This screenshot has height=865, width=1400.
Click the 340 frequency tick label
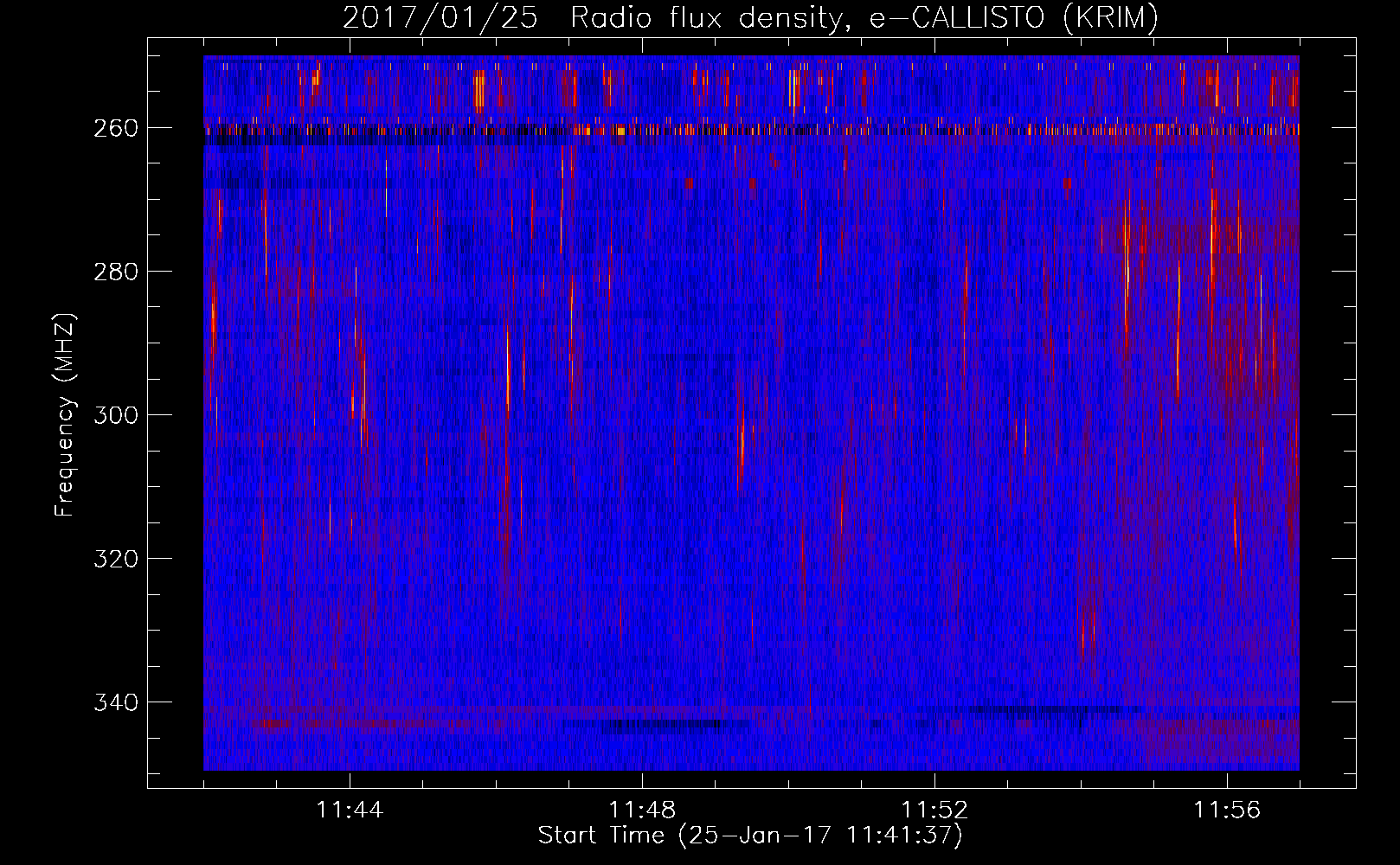pos(116,702)
